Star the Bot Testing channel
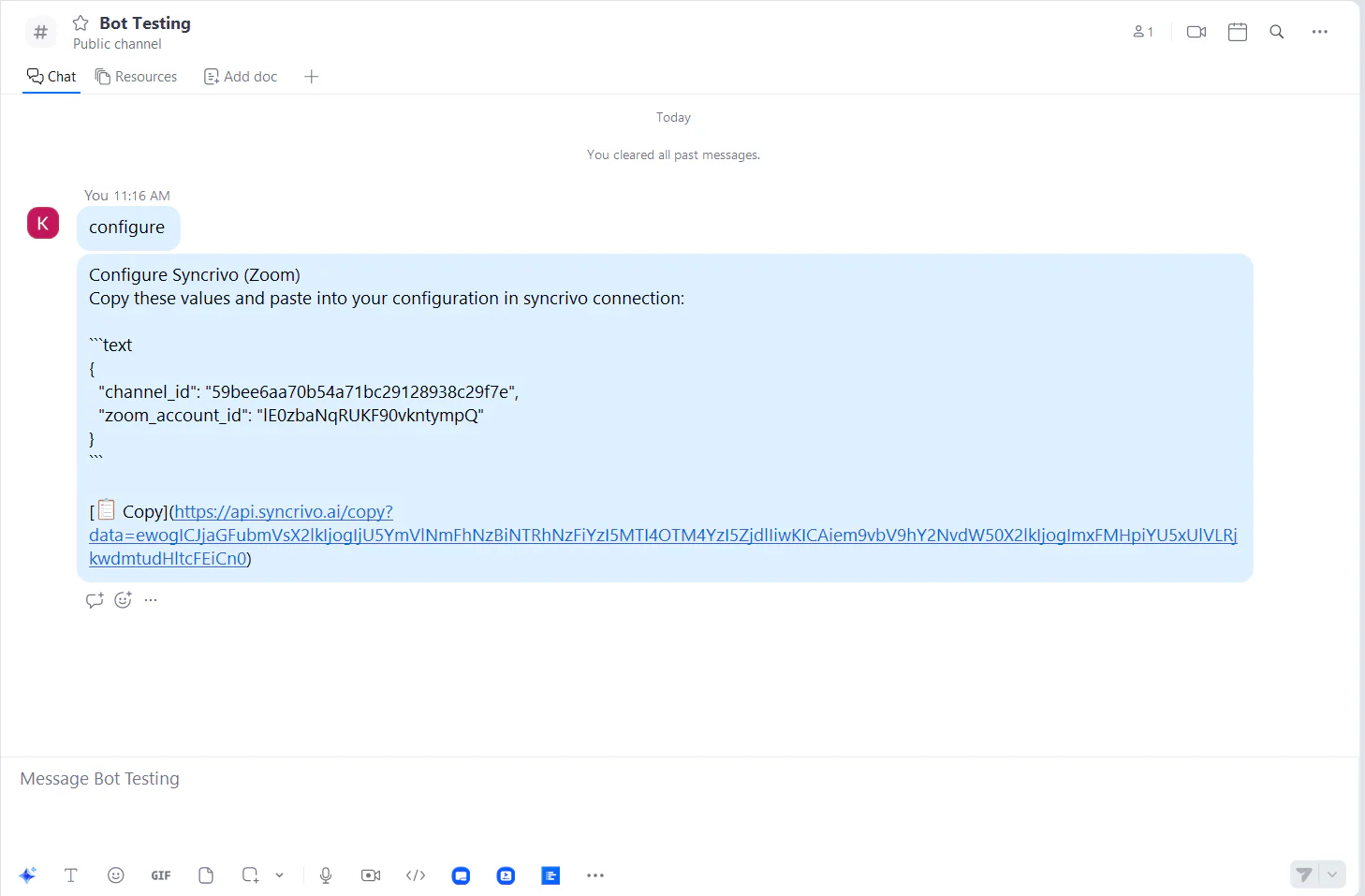Viewport: 1365px width, 896px height. [81, 22]
